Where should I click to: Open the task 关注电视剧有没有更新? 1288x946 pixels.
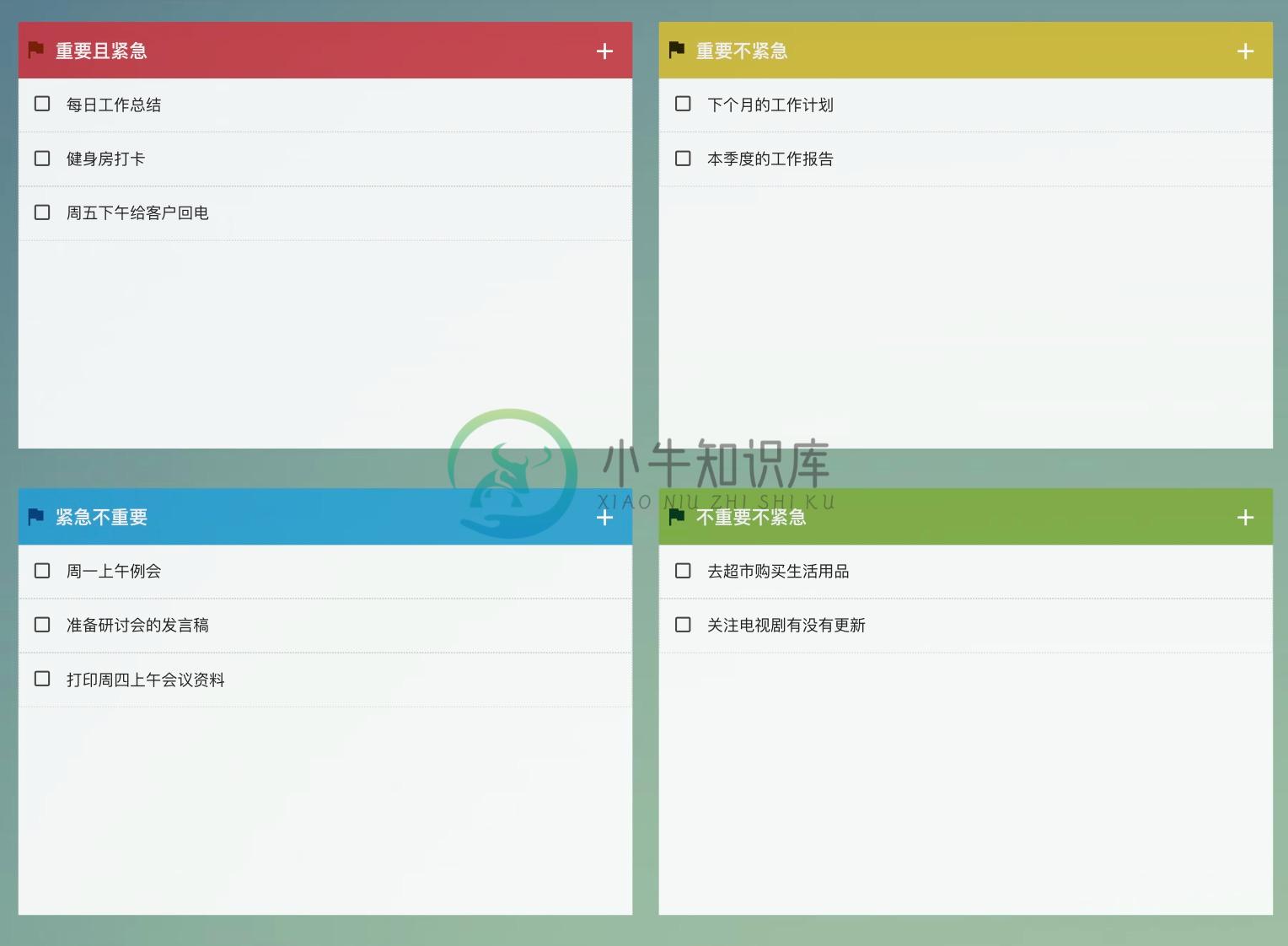(x=786, y=625)
